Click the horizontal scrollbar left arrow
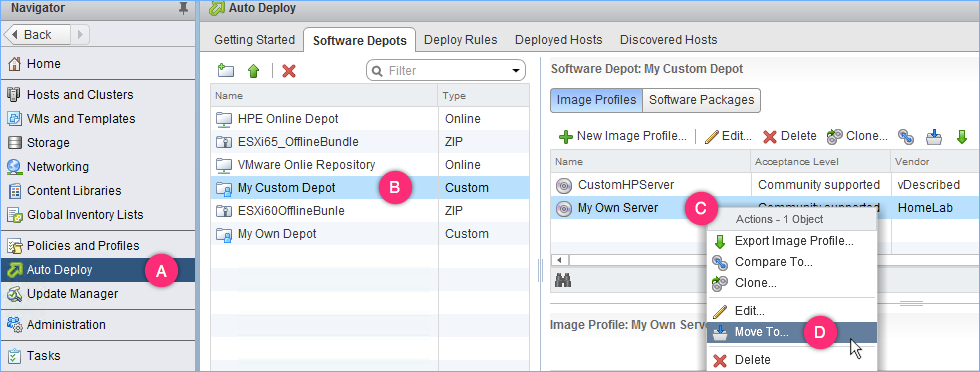980x372 pixels. pos(560,260)
